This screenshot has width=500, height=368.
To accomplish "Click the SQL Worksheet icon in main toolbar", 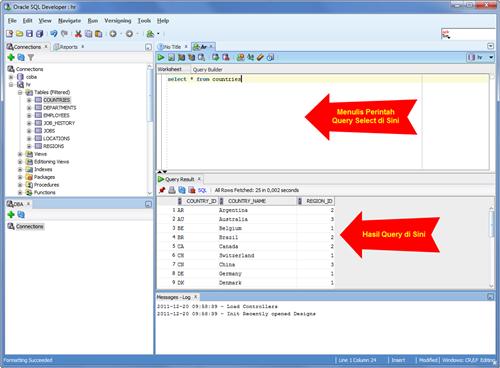I will [x=150, y=34].
